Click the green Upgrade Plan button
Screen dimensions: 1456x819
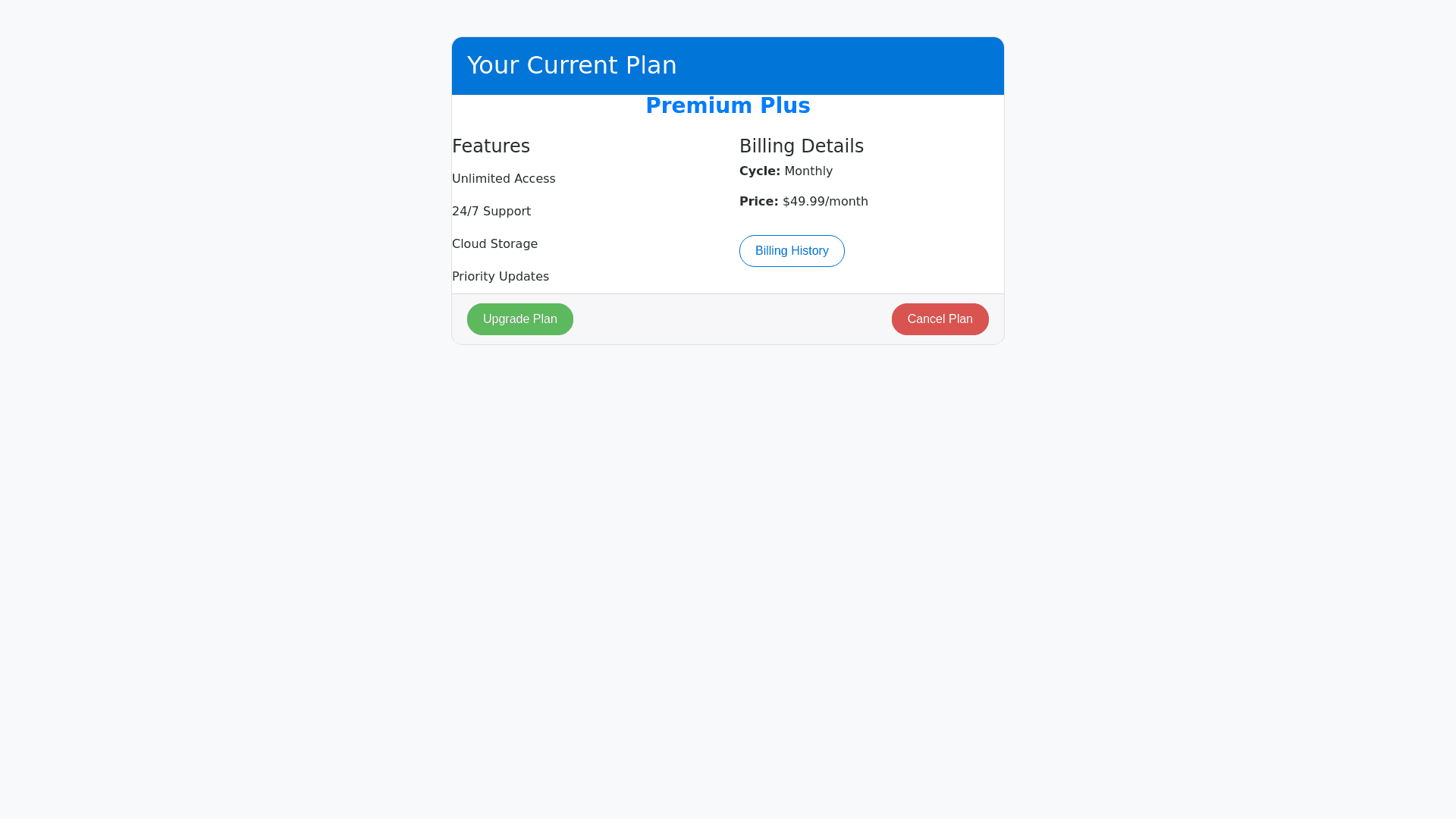coord(520,319)
